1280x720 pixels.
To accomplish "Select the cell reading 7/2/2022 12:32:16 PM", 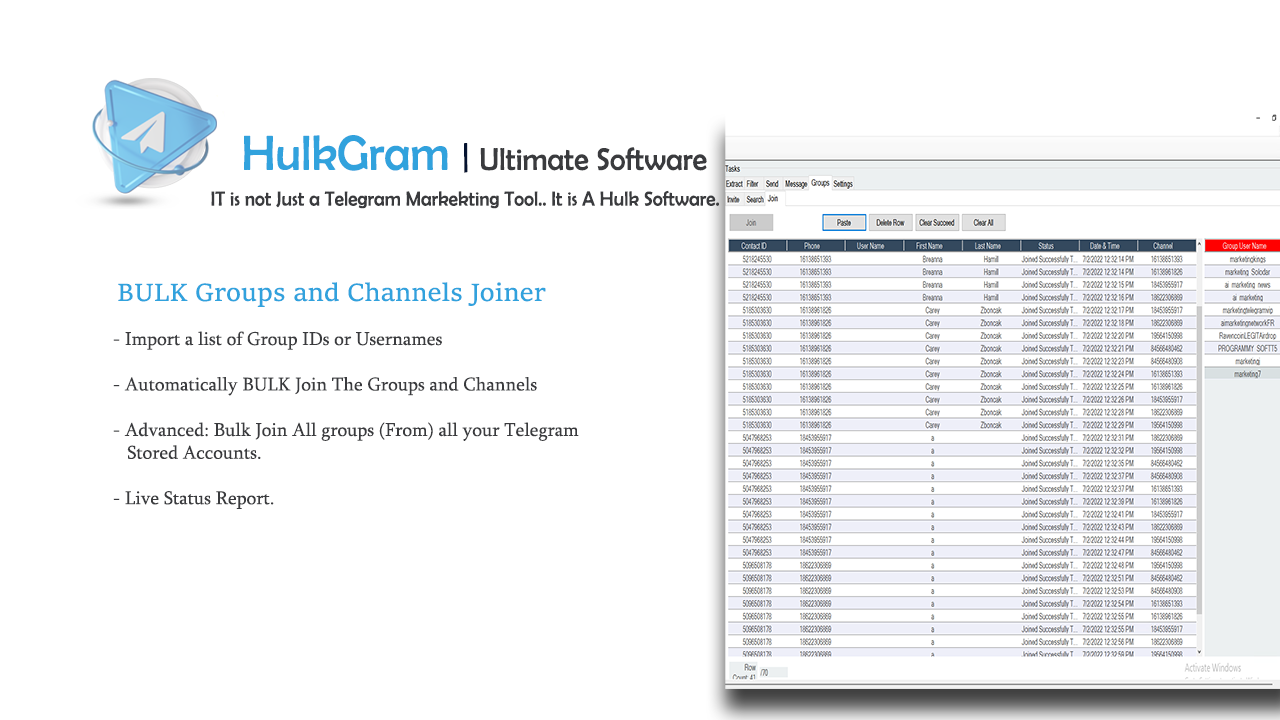I will (x=1107, y=298).
